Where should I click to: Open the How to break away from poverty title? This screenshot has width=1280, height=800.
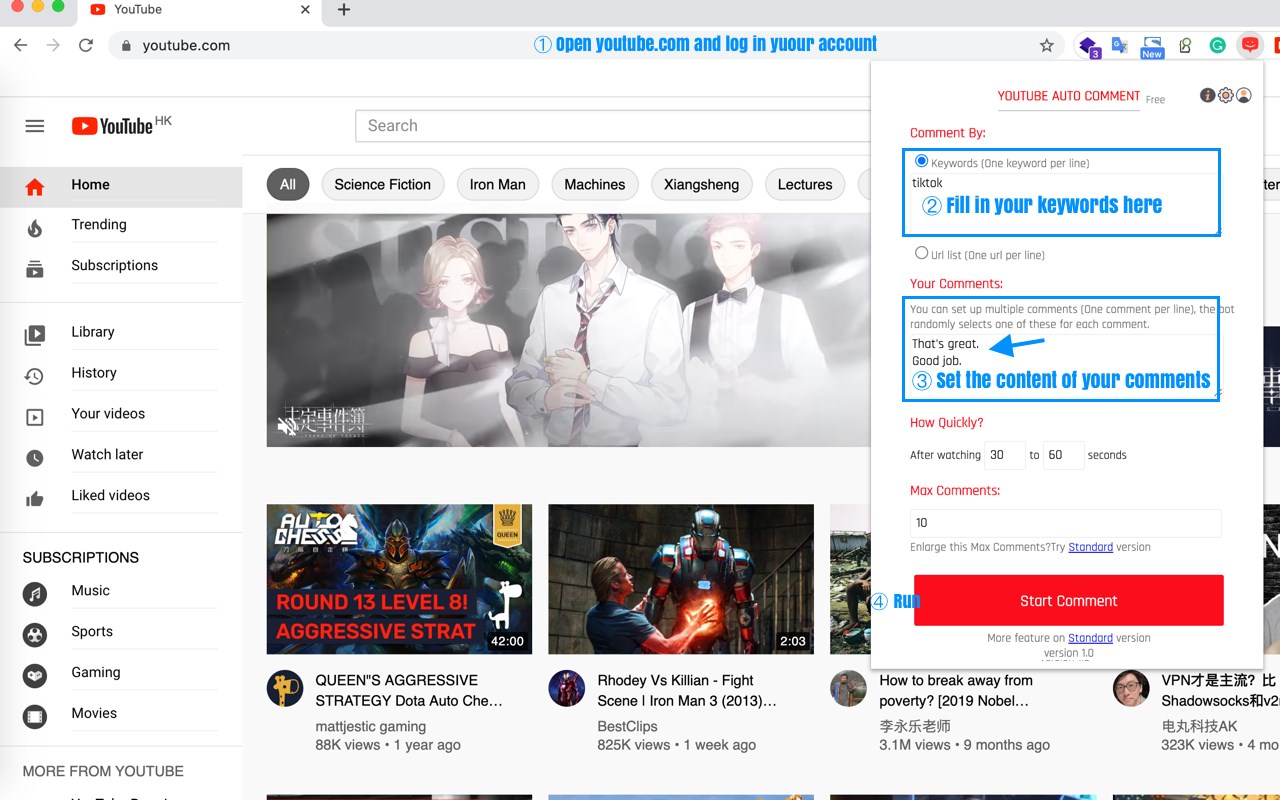(956, 691)
